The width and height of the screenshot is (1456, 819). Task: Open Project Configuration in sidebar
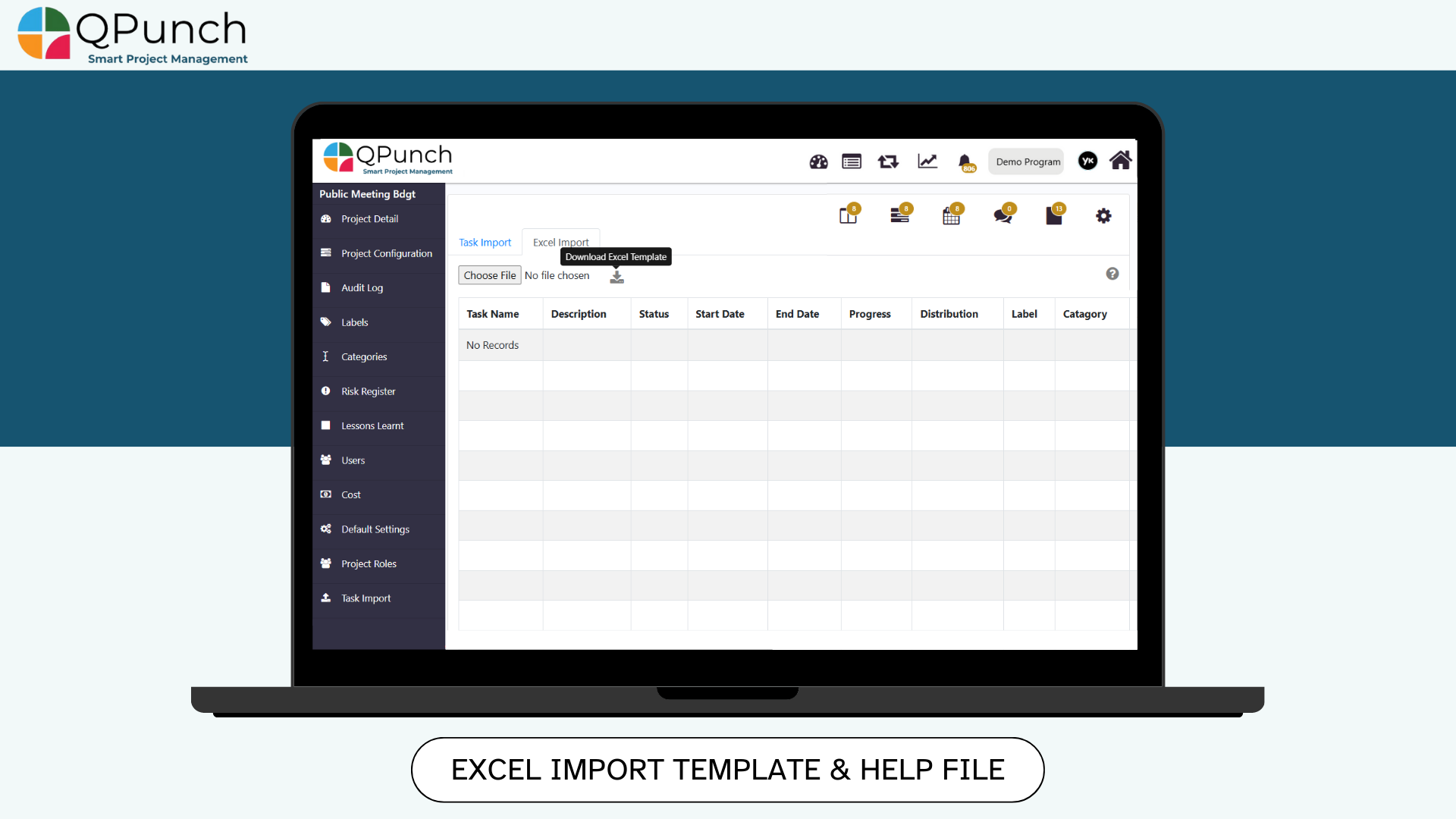[386, 253]
